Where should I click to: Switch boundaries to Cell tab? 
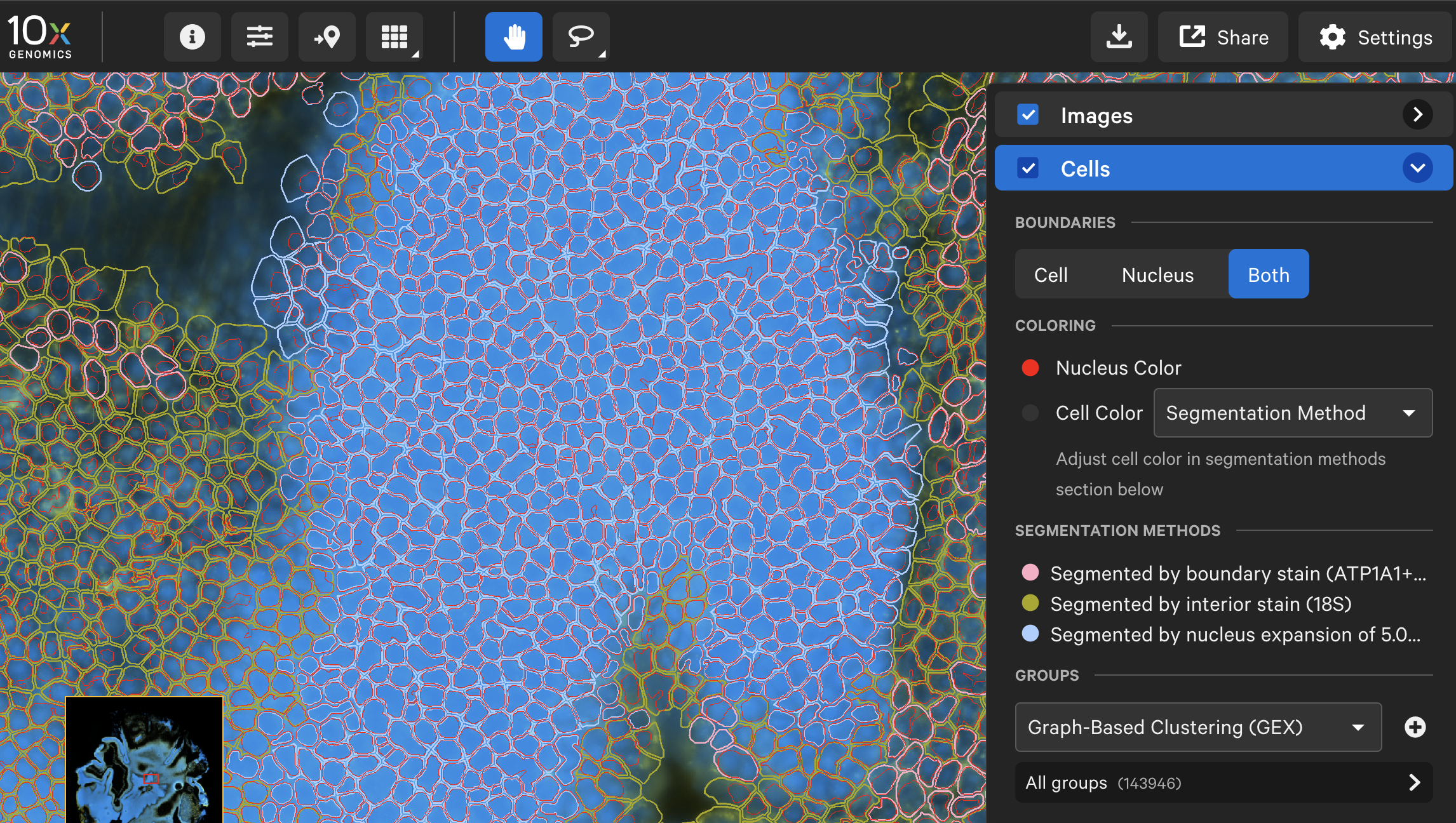pyautogui.click(x=1051, y=274)
